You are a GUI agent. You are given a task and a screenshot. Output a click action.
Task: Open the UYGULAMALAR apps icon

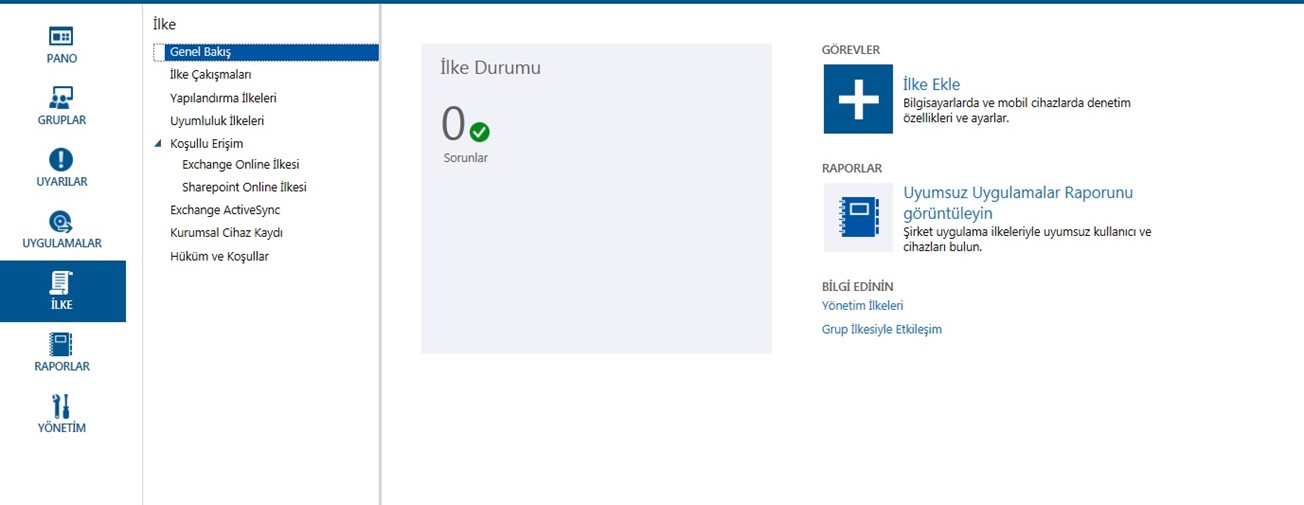click(62, 222)
